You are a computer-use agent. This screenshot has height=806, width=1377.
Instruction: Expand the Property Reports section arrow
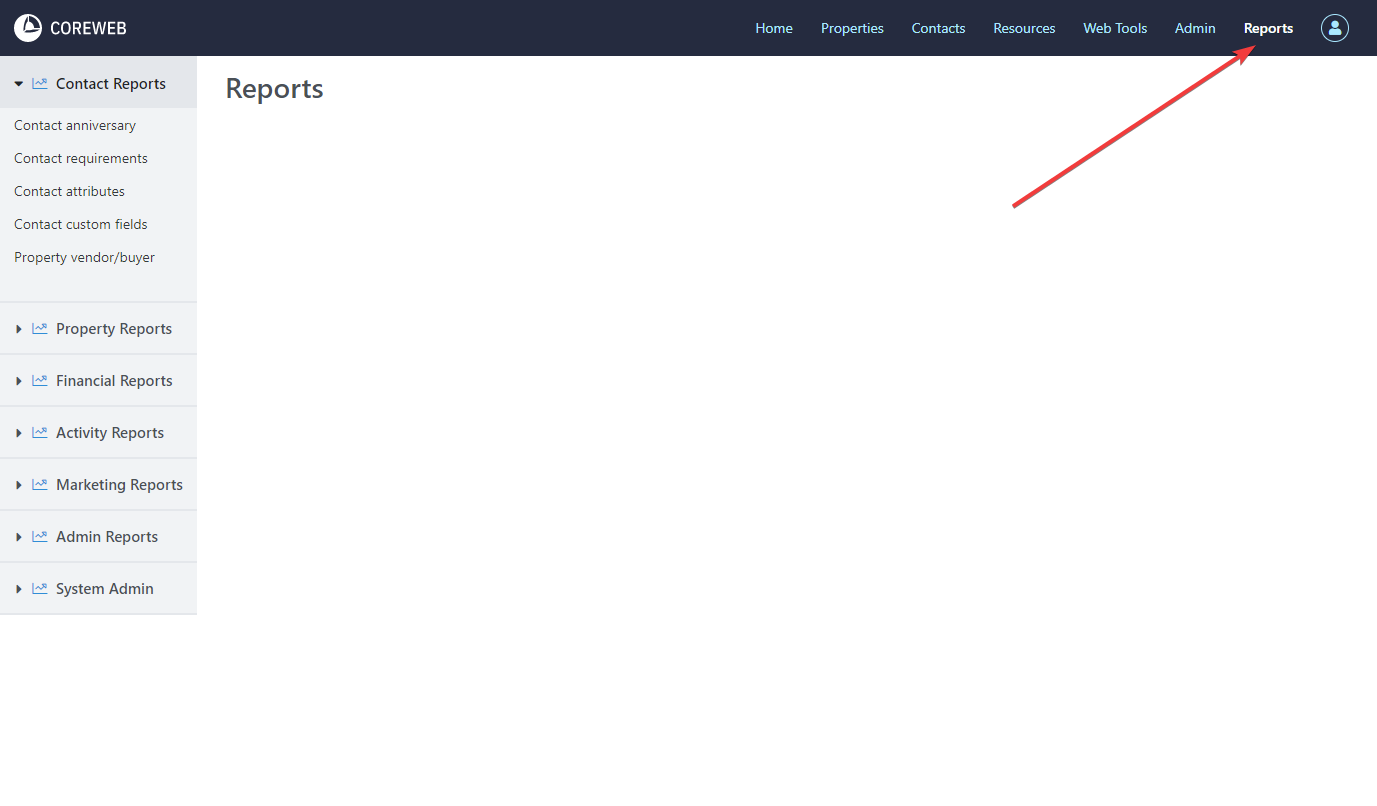(x=19, y=329)
